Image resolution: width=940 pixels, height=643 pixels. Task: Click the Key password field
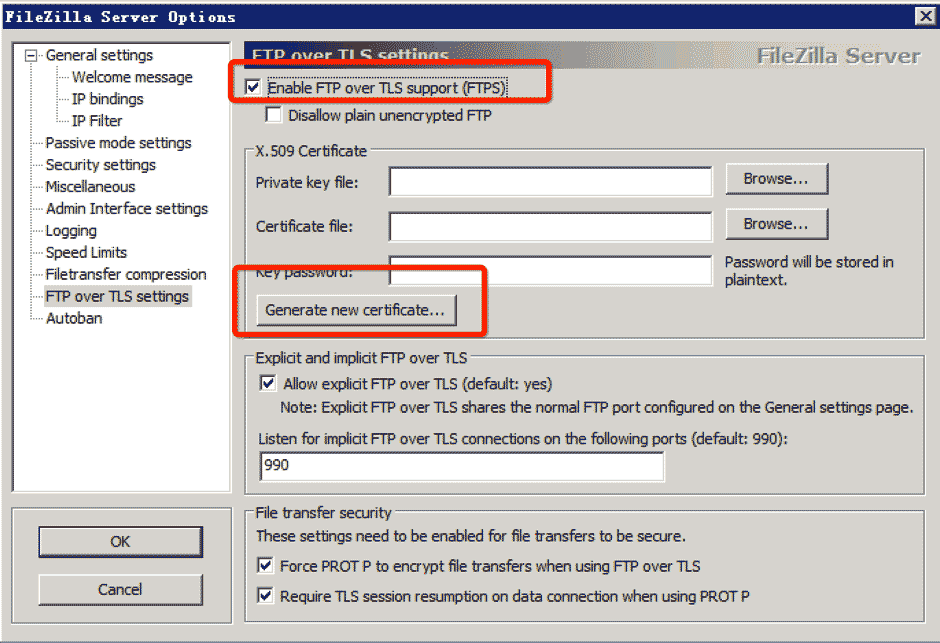pyautogui.click(x=550, y=271)
